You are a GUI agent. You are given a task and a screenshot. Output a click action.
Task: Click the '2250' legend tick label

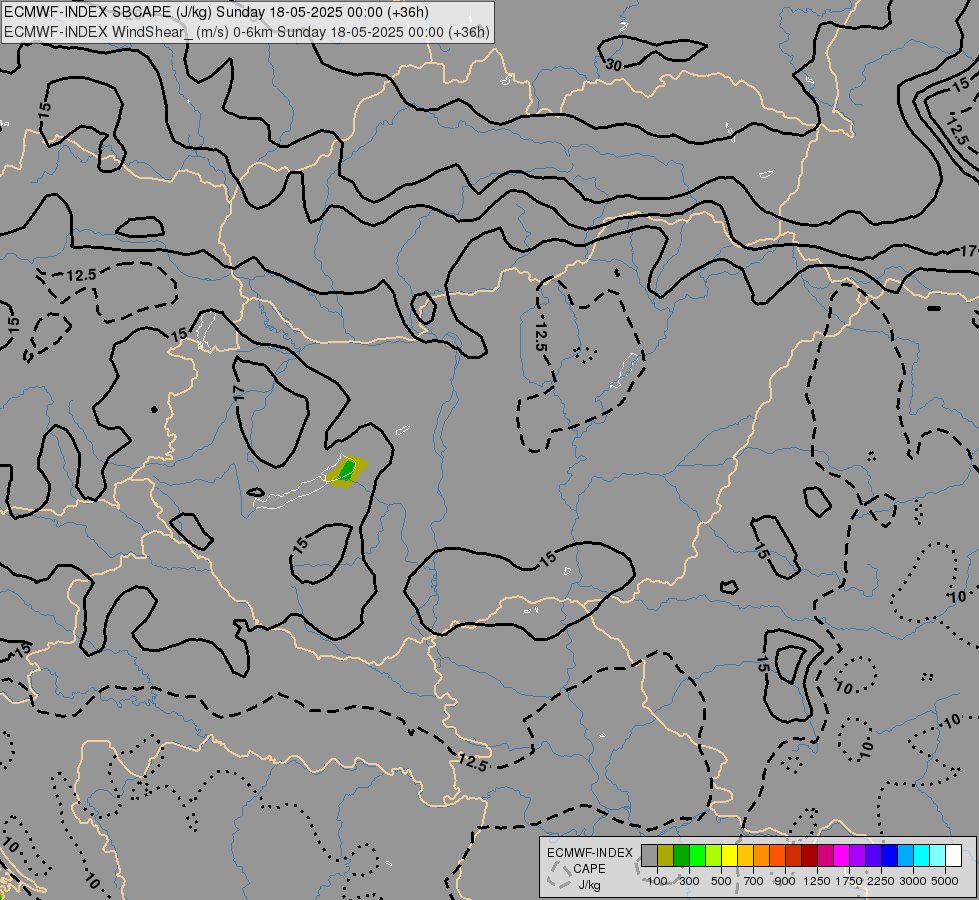tap(881, 881)
